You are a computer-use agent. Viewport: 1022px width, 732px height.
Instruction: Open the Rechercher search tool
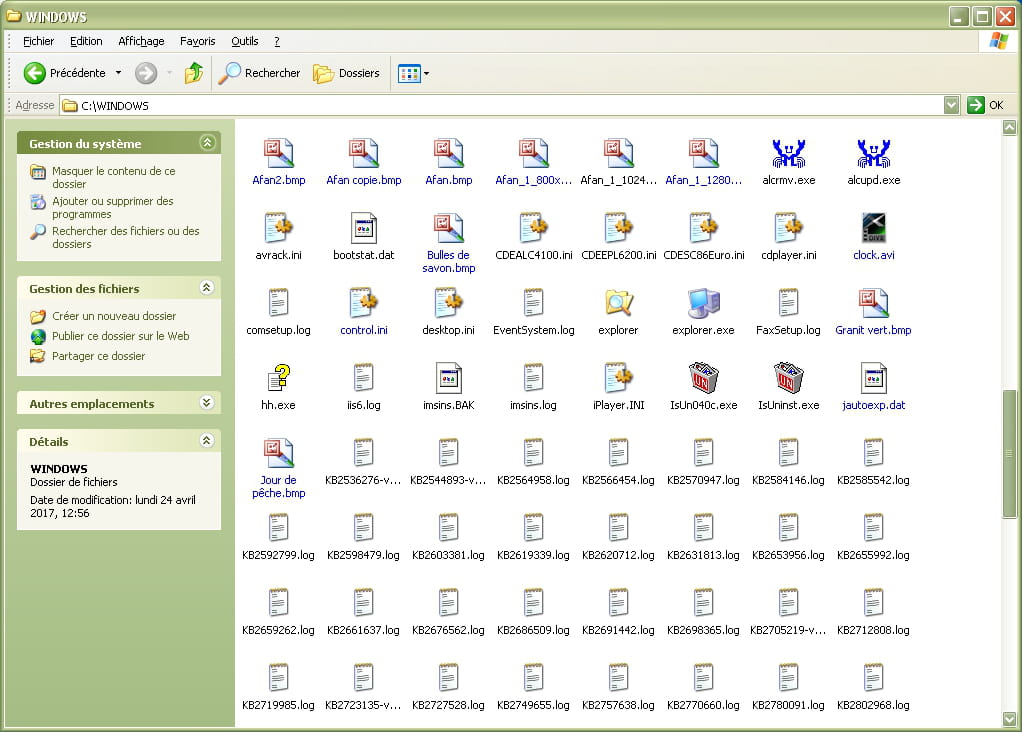(x=259, y=73)
